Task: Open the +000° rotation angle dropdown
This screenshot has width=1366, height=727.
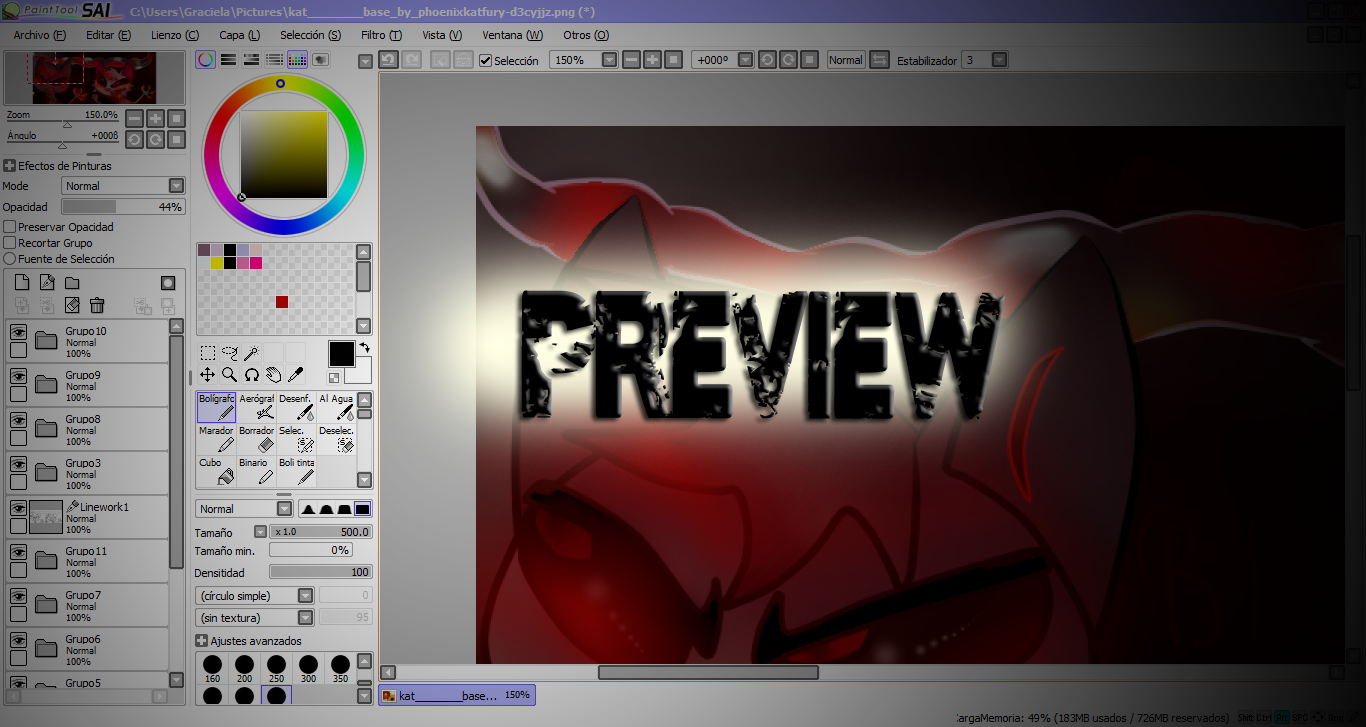Action: pos(745,60)
